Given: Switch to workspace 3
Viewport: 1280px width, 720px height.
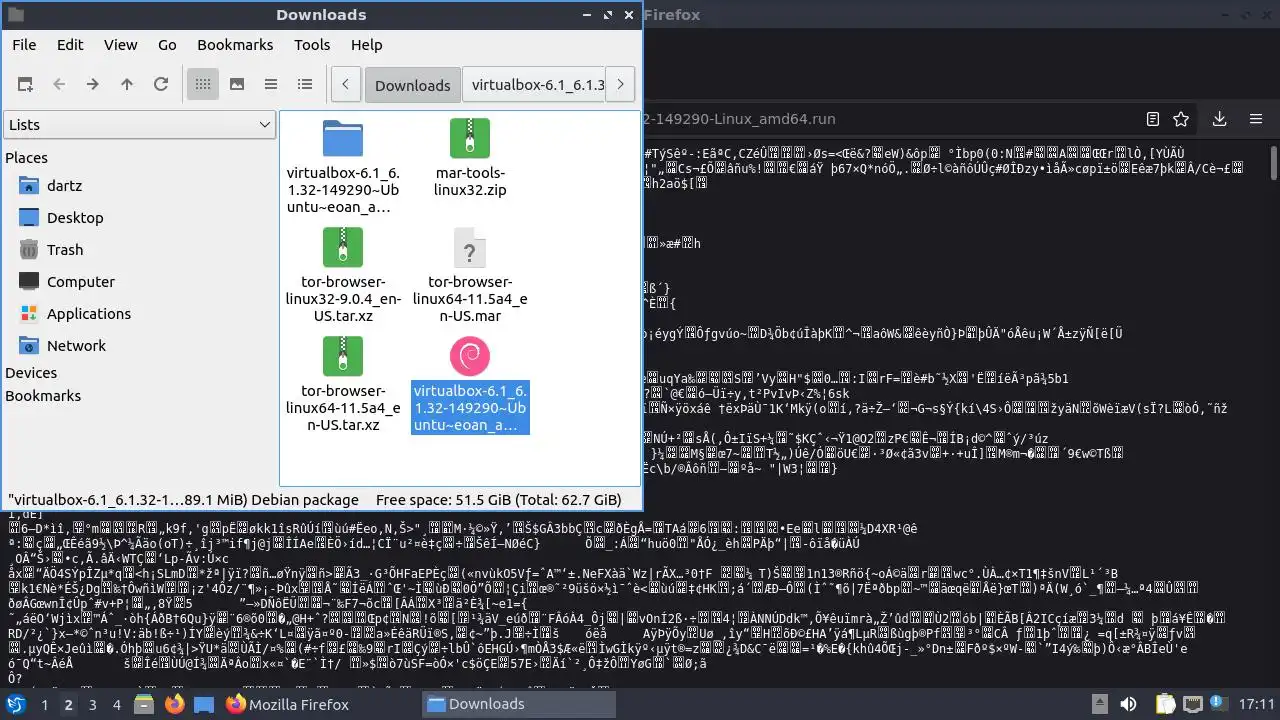Looking at the screenshot, I should click(92, 704).
